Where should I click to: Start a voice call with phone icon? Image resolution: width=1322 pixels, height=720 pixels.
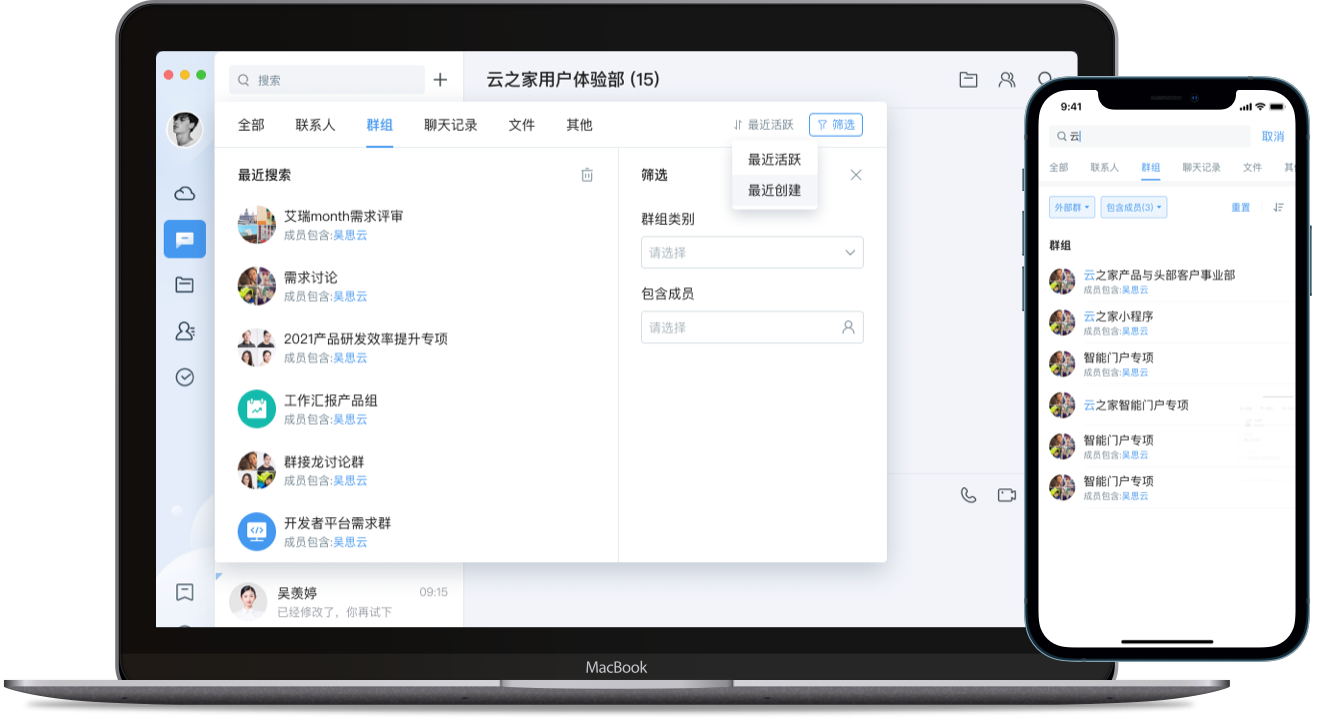[x=968, y=495]
